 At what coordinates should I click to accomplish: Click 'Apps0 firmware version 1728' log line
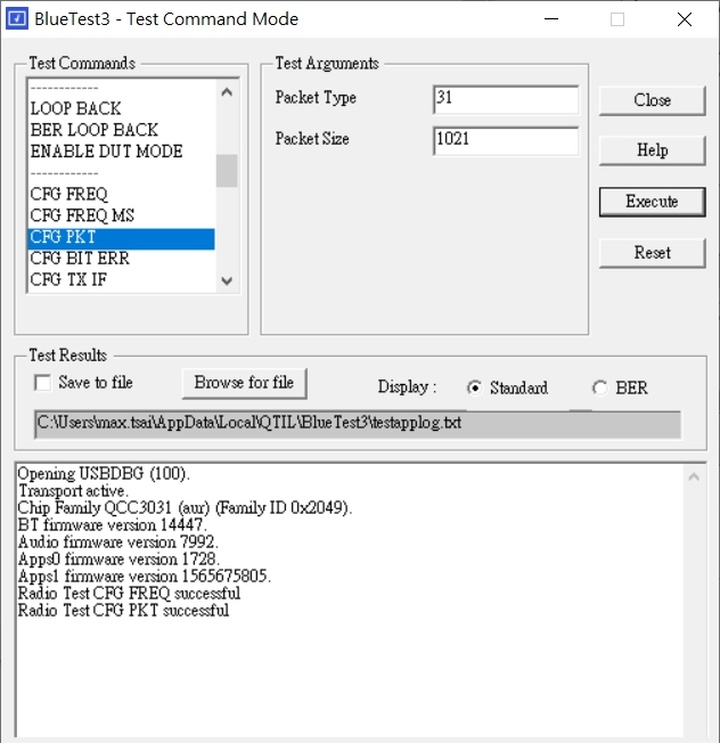[118, 559]
